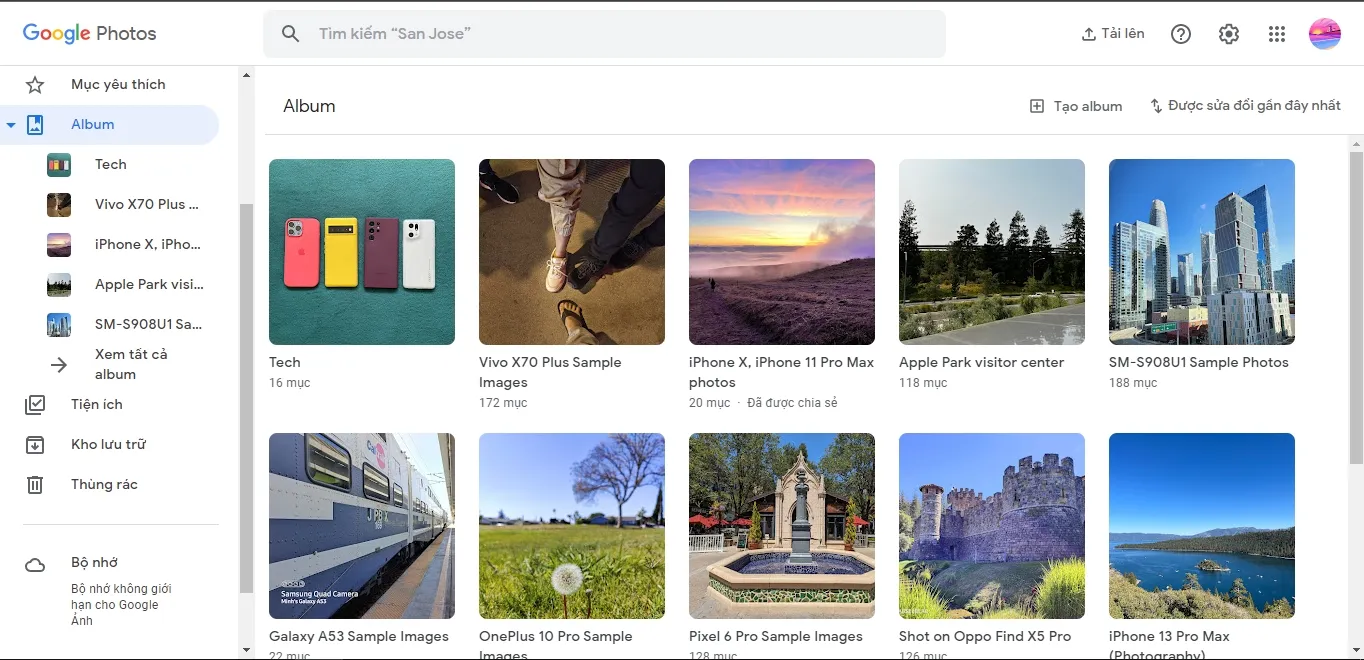Screen dimensions: 1364x660
Task: Click Pixel 6 Pro Sample Images title
Action: pyautogui.click(x=776, y=636)
